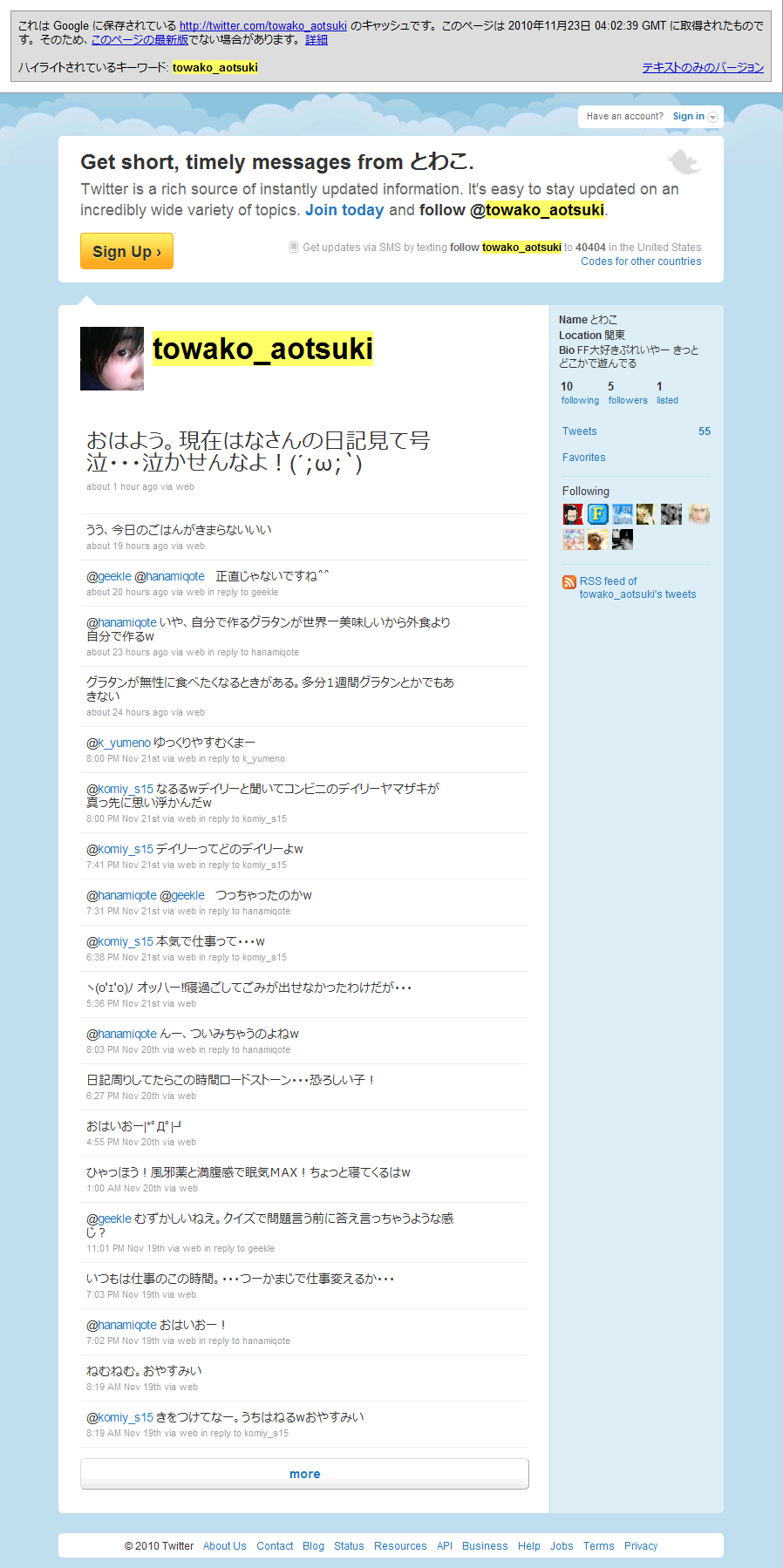Click the '11:01 PM Nov 19th' timestamp
The image size is (783, 1568).
(126, 1249)
